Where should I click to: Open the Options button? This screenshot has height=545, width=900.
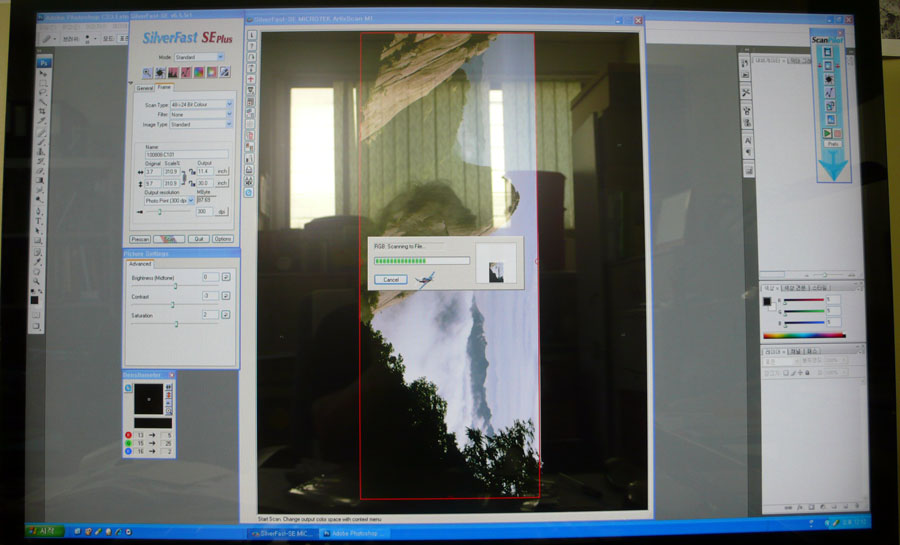click(x=223, y=239)
